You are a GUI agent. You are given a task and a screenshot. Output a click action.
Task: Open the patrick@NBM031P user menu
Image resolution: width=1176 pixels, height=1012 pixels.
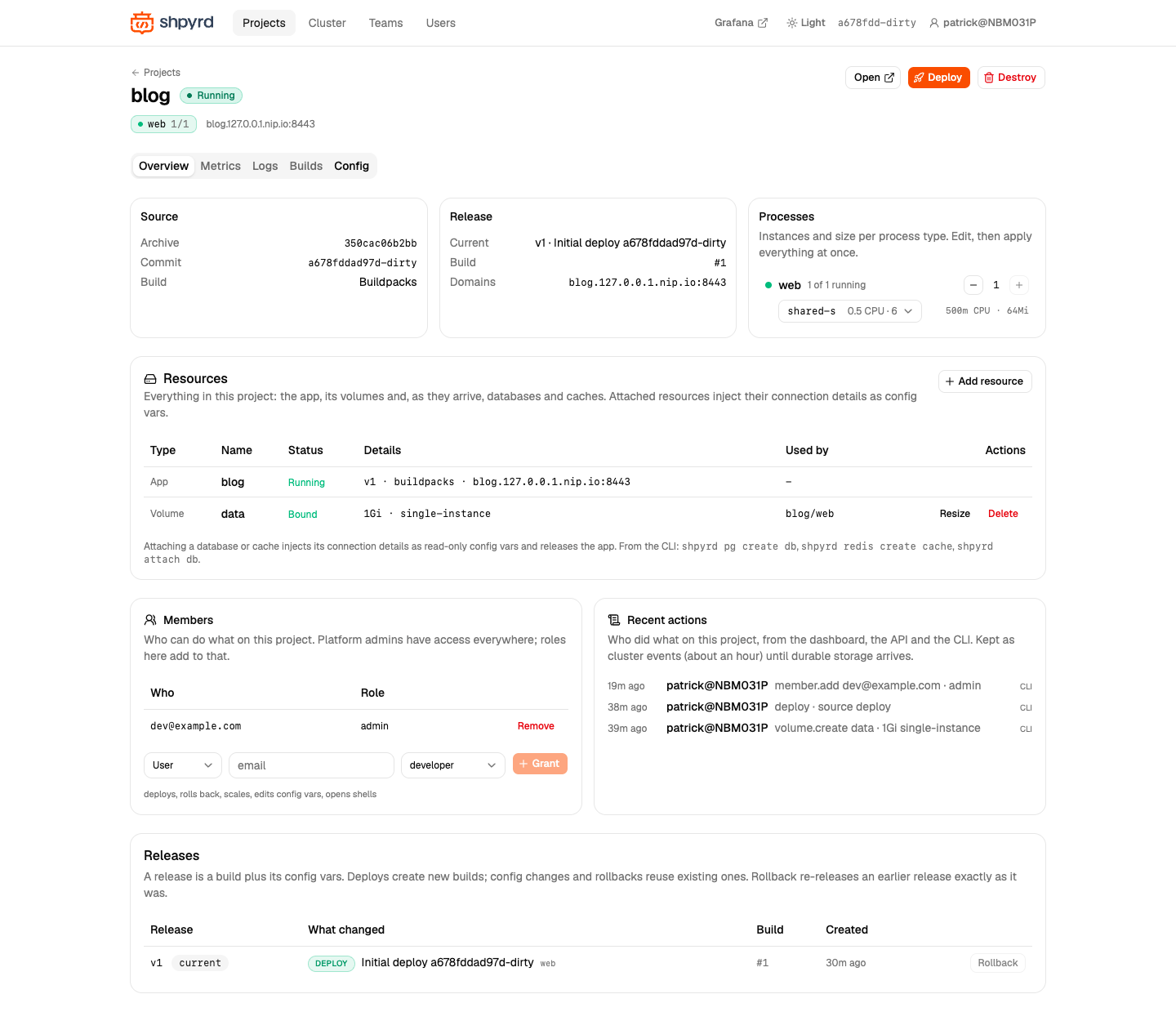[982, 23]
